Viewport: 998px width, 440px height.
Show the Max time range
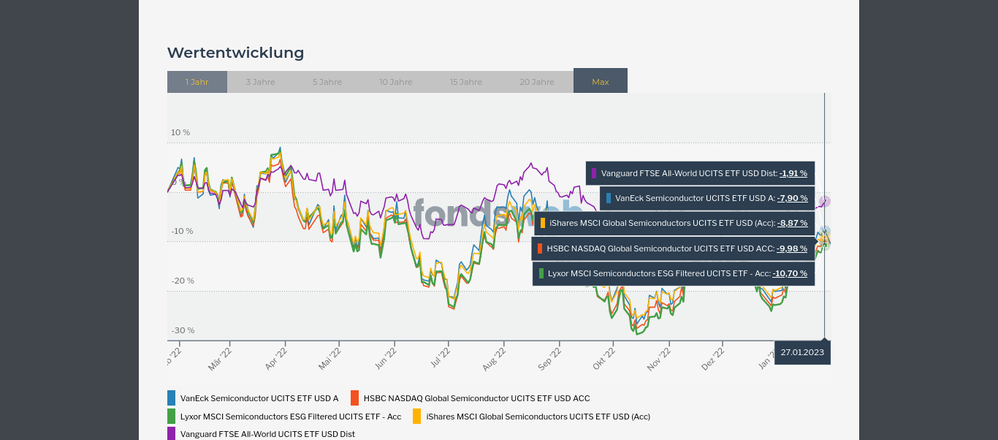(x=600, y=81)
